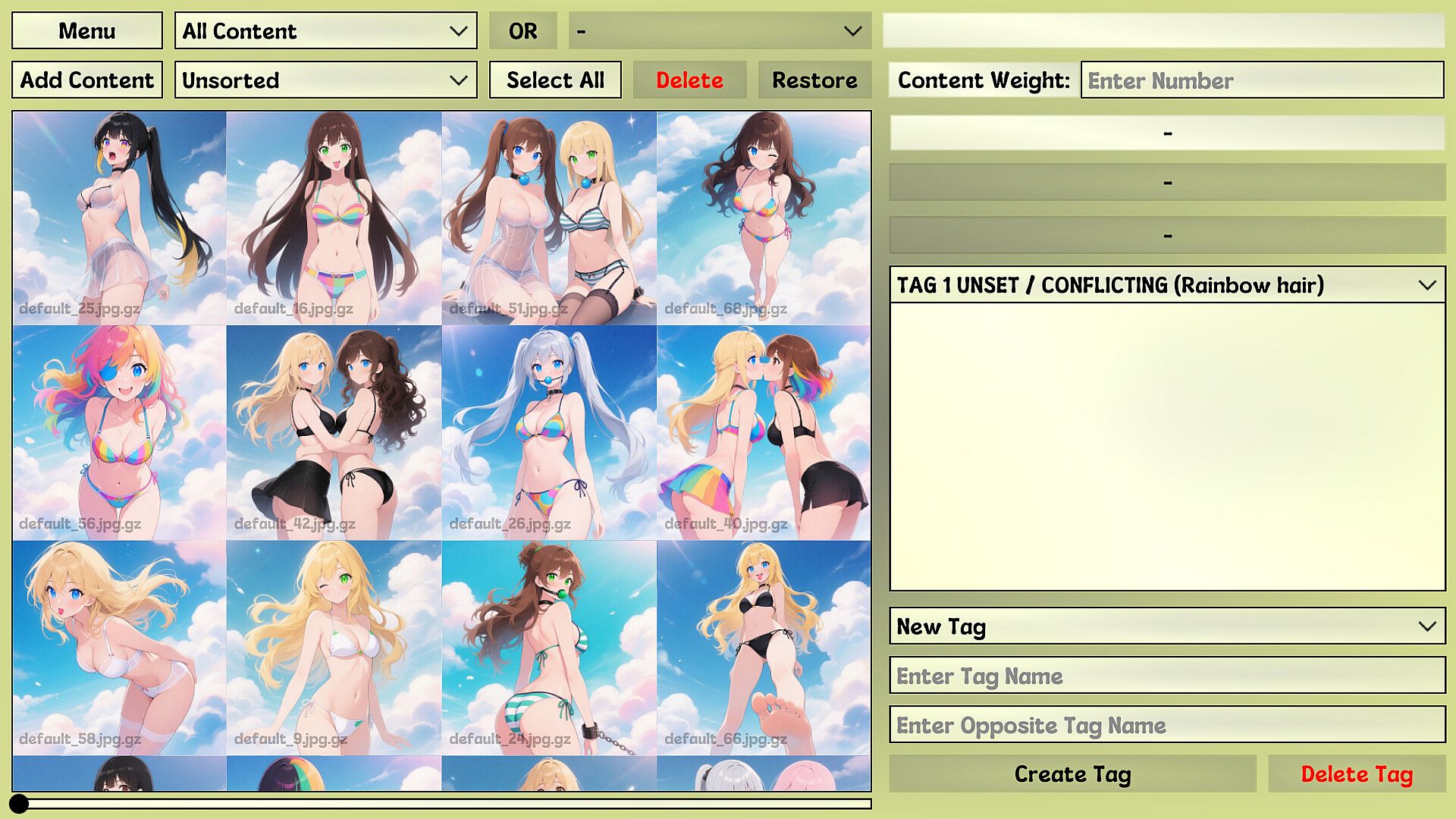Click the Create Tag button

[x=1072, y=773]
